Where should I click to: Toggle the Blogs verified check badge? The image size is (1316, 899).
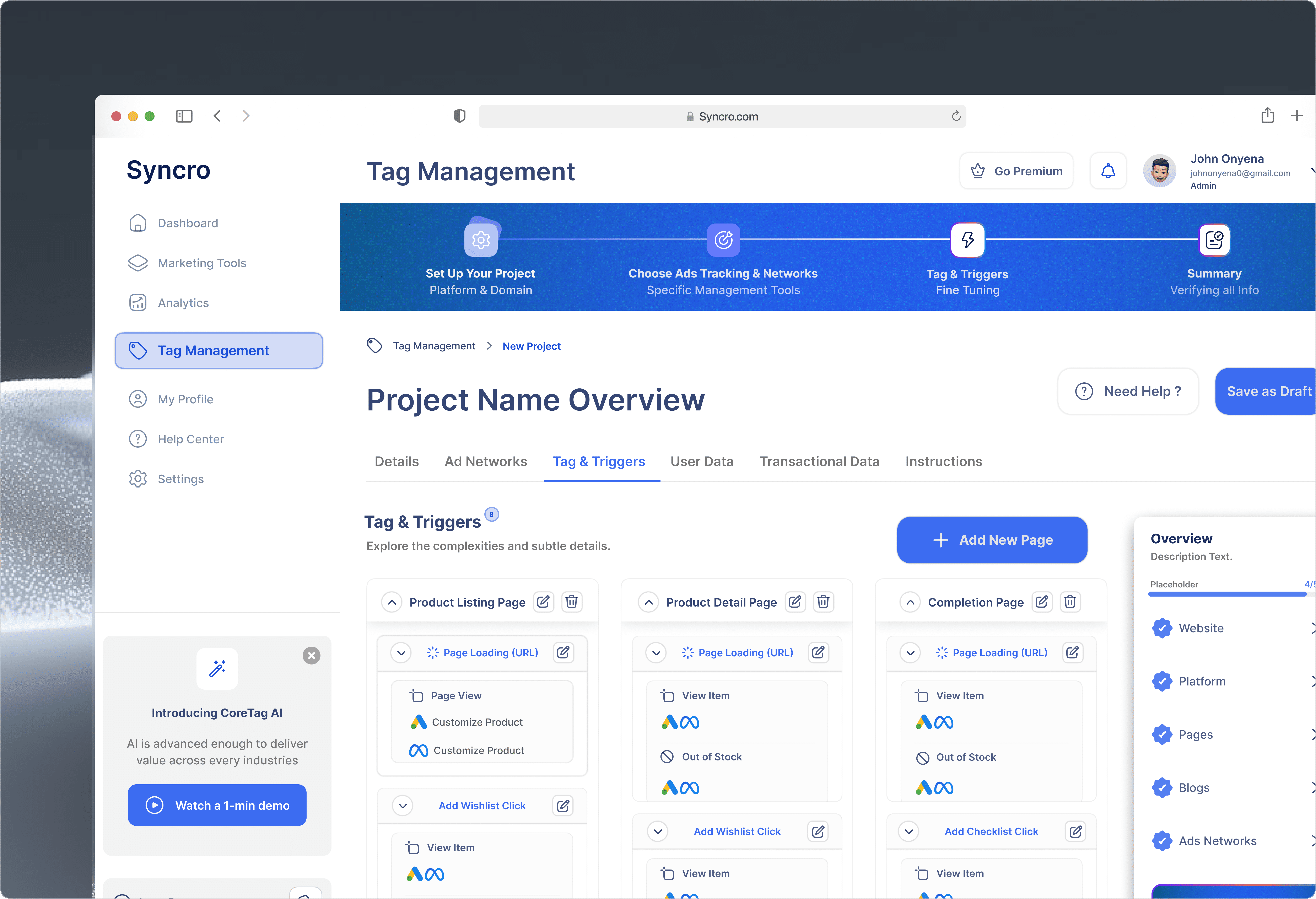pyautogui.click(x=1162, y=787)
